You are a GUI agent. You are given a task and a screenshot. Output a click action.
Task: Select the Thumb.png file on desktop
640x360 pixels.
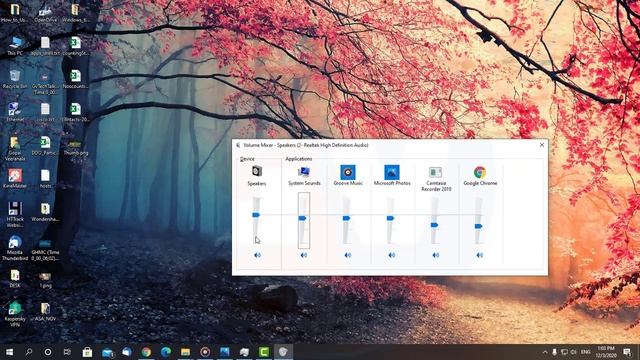(76, 148)
